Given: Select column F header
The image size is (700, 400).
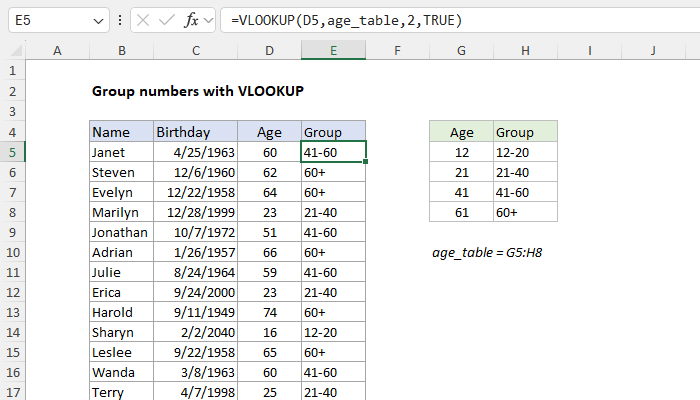Looking at the screenshot, I should 397,50.
